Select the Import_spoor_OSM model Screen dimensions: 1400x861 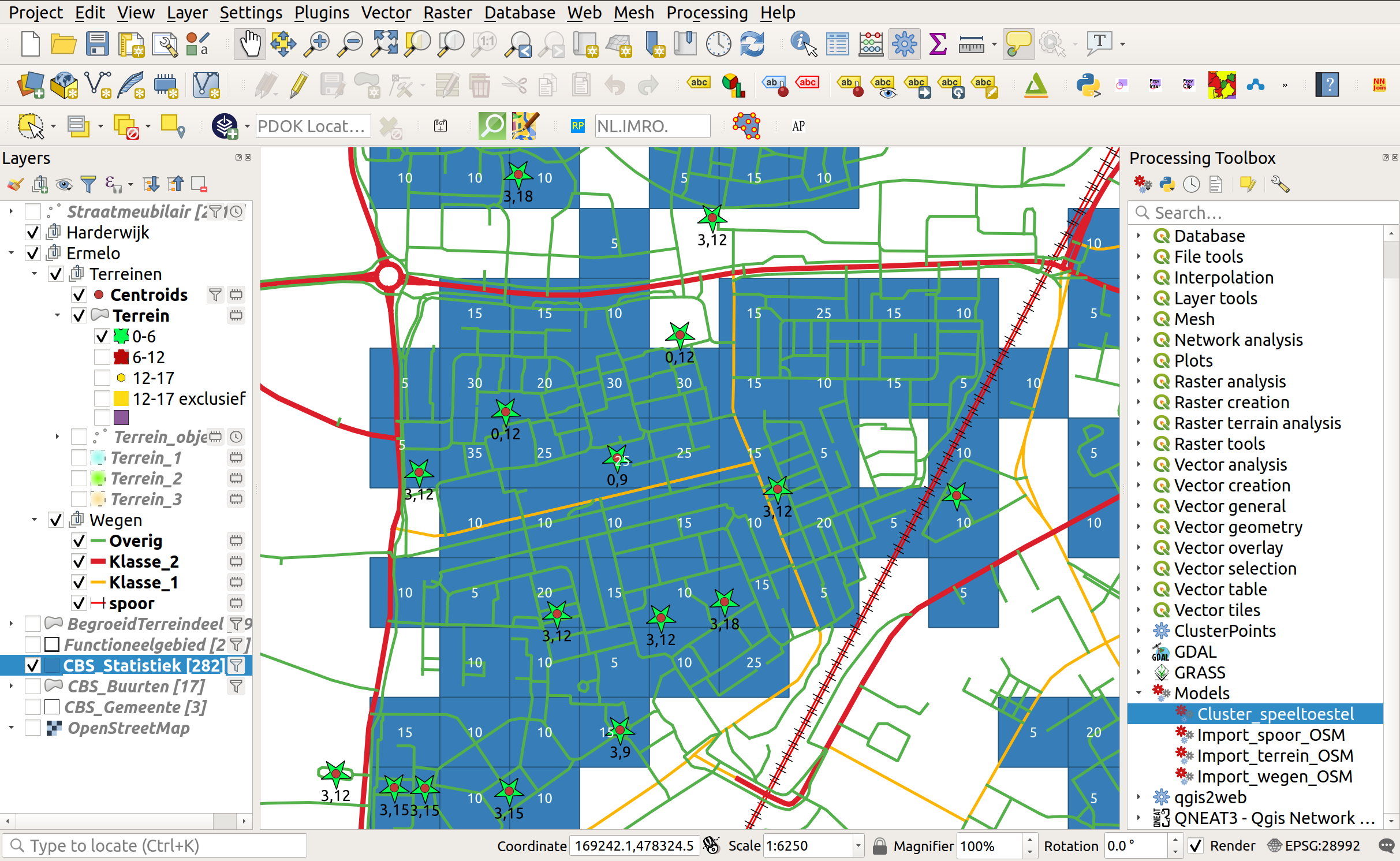(x=1271, y=735)
